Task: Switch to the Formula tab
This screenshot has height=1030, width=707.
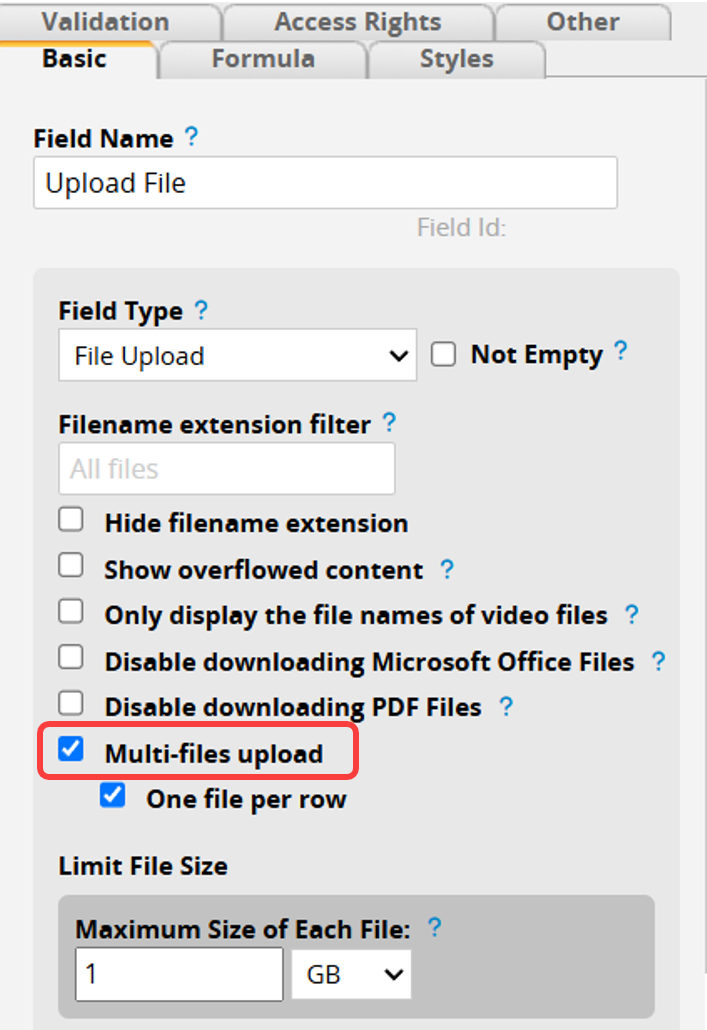Action: point(263,59)
